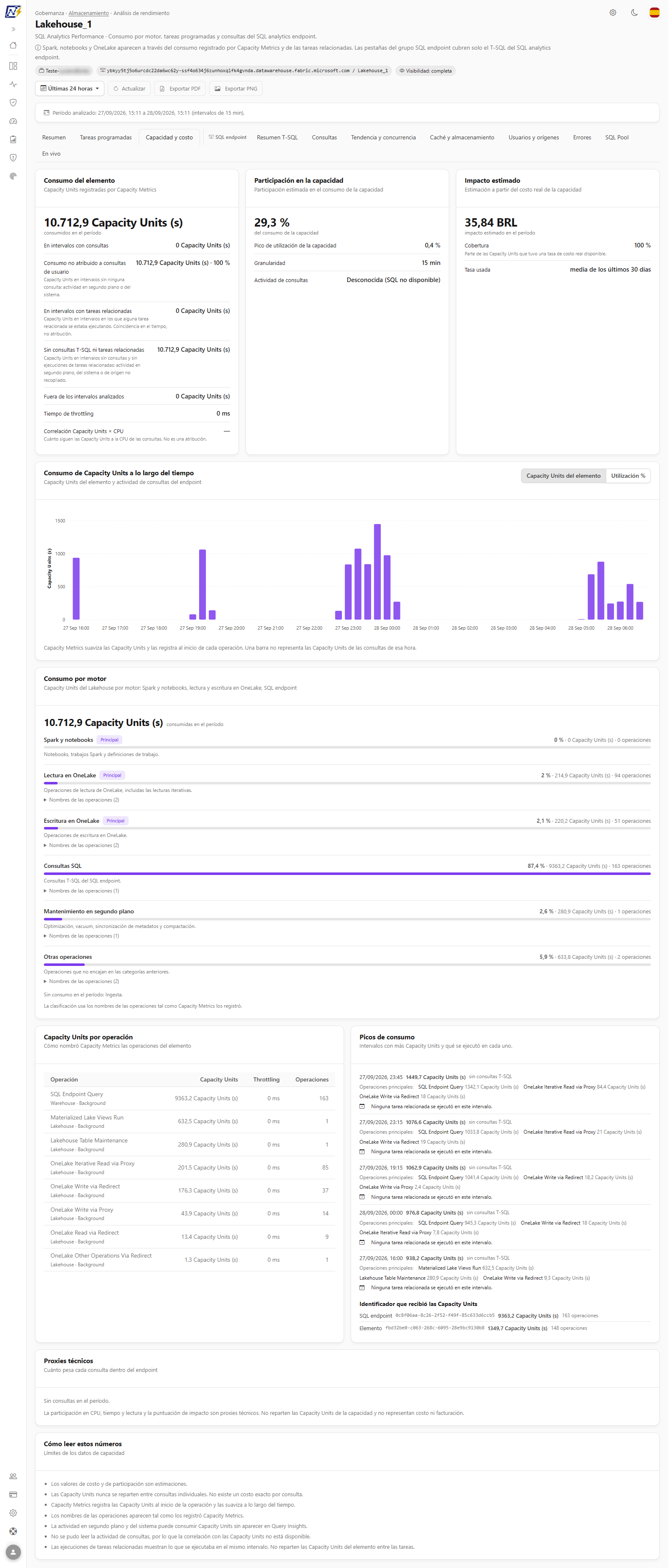Open the speedometer gauge icon in the sidebar
The image size is (668, 1568).
click(13, 121)
